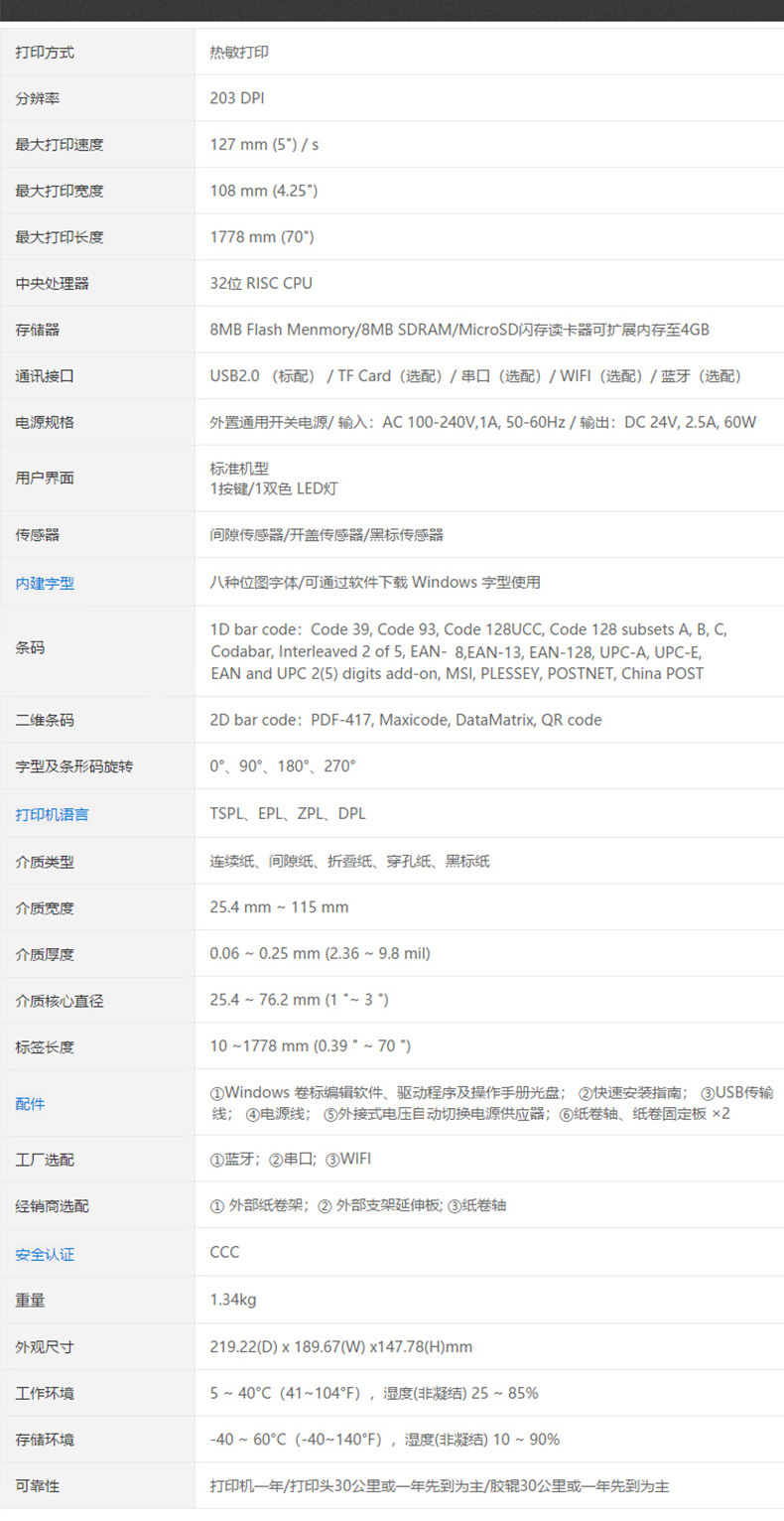The image size is (784, 1521).
Task: Click the 1.34kg value
Action: pos(233,1300)
